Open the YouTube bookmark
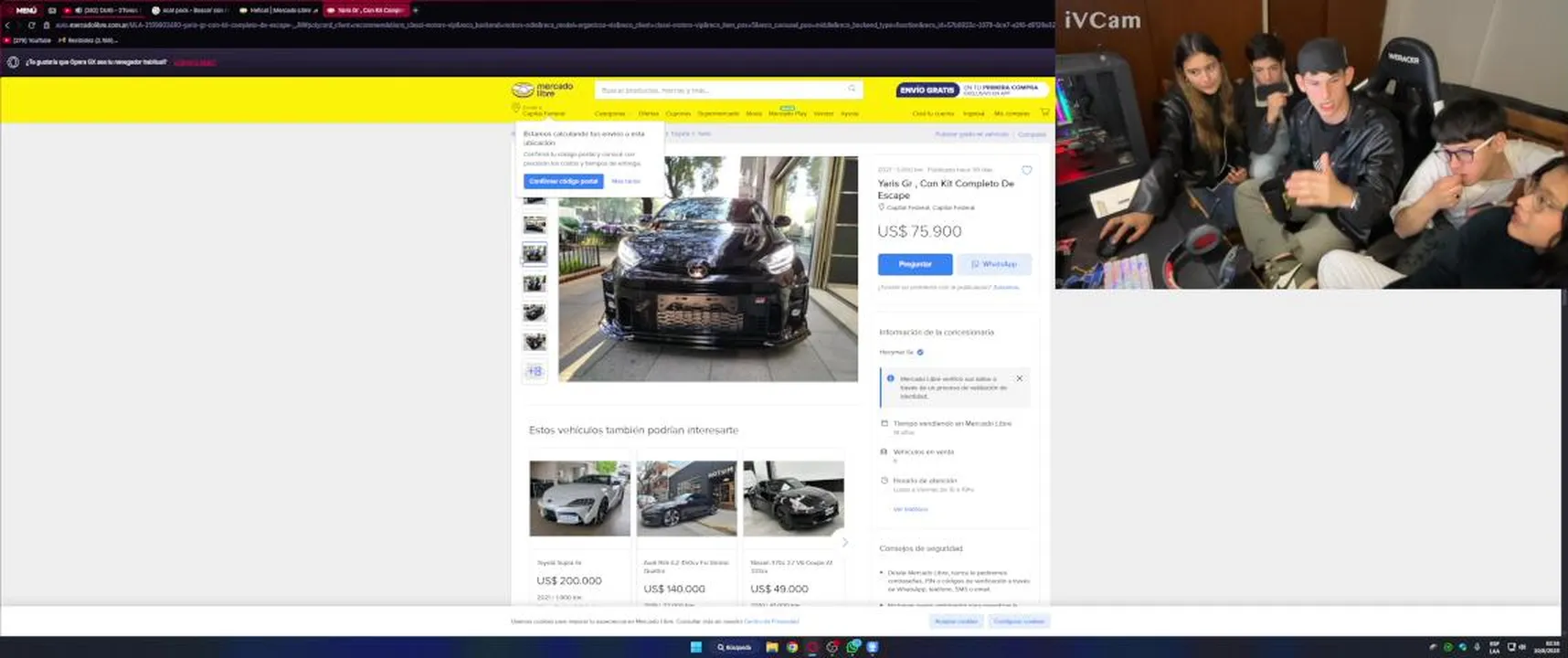 click(27, 40)
